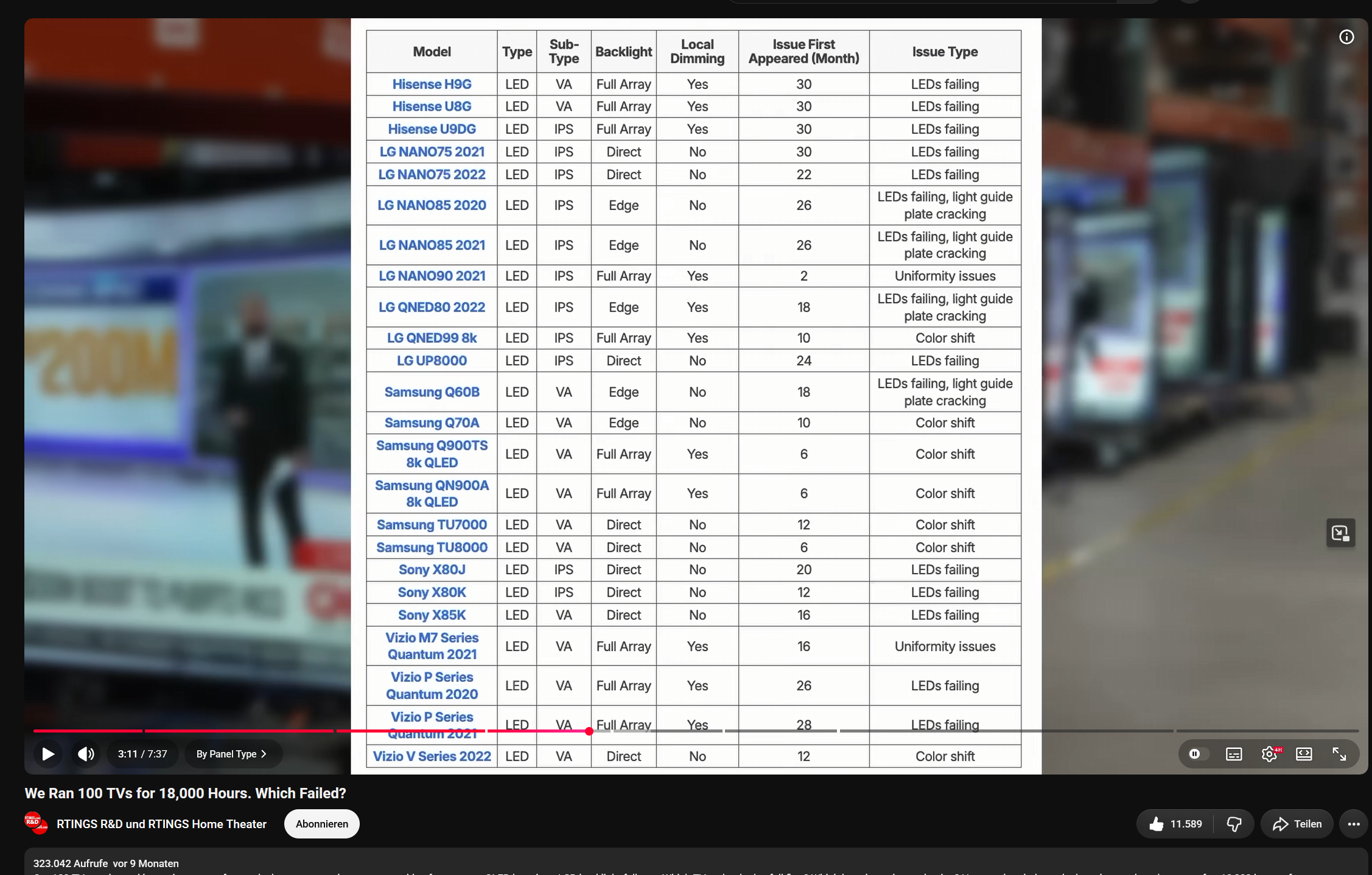This screenshot has width=1372, height=875.
Task: Click Hisense U9DG model name
Action: [432, 129]
